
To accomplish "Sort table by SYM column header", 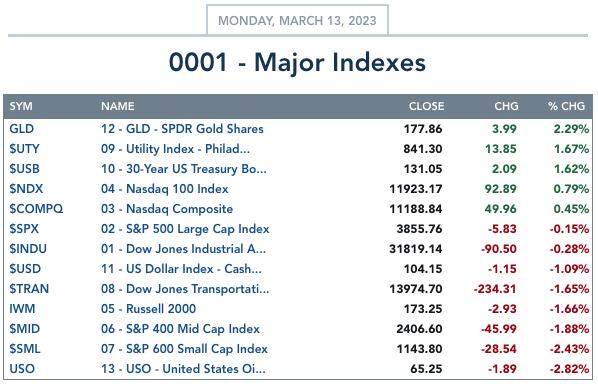I will tap(21, 106).
